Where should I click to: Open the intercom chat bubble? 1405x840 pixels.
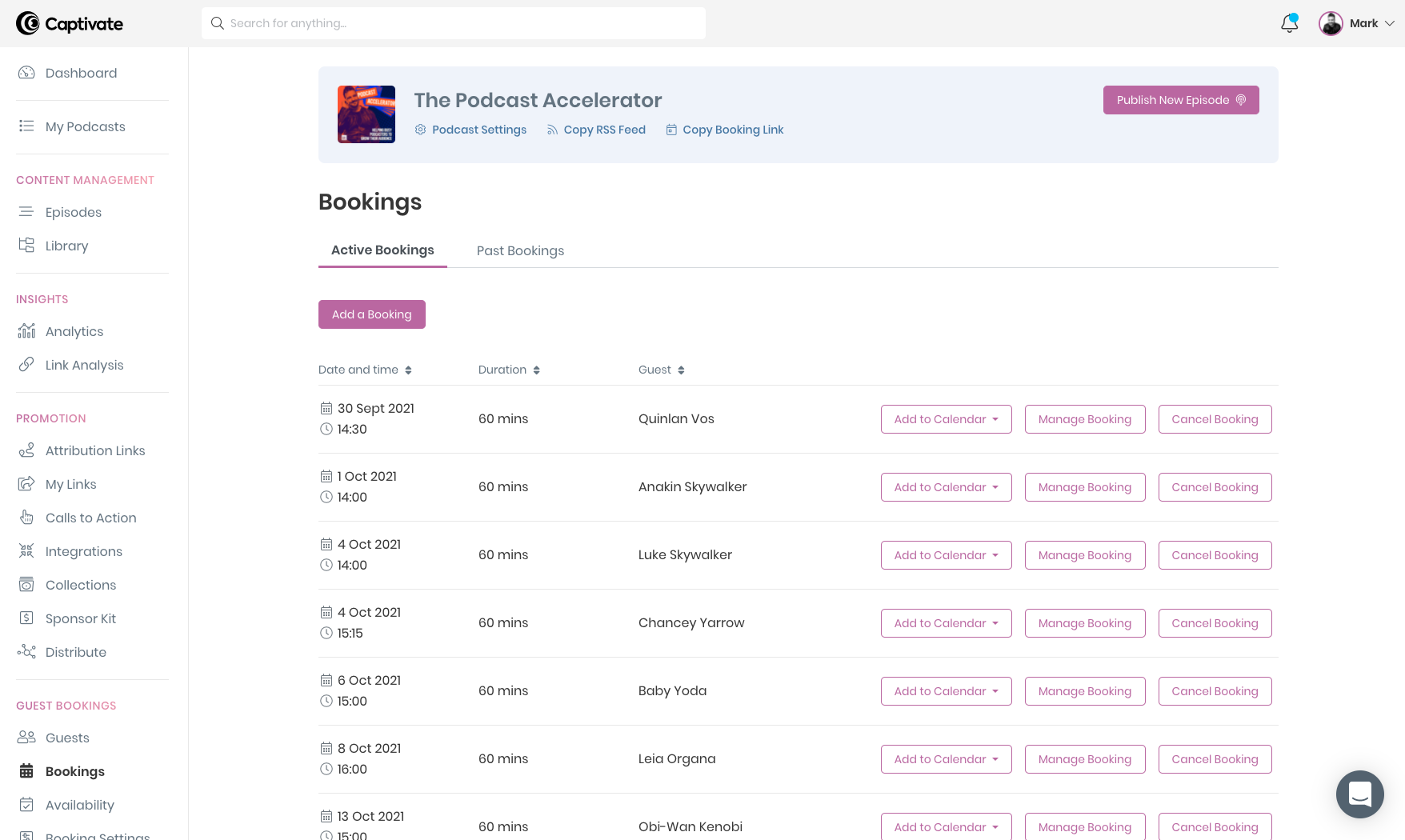pos(1360,794)
